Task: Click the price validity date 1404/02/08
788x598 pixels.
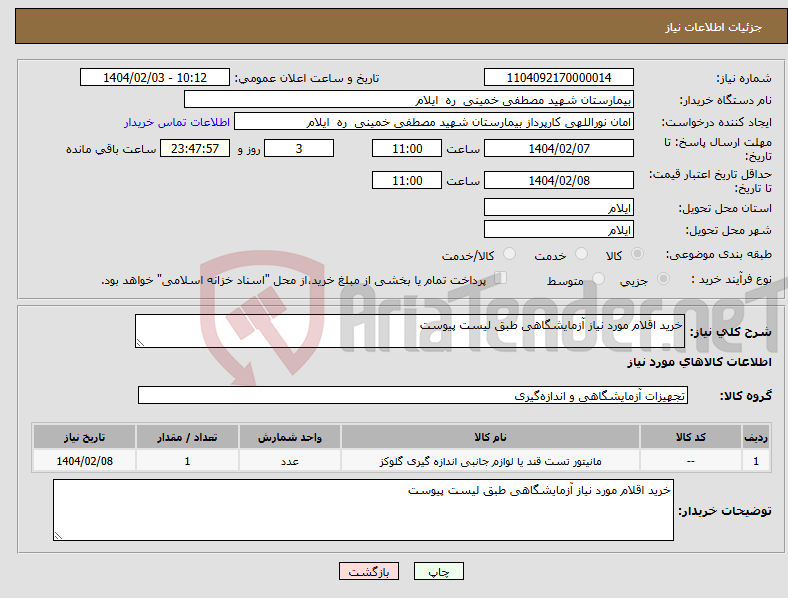Action: 559,180
